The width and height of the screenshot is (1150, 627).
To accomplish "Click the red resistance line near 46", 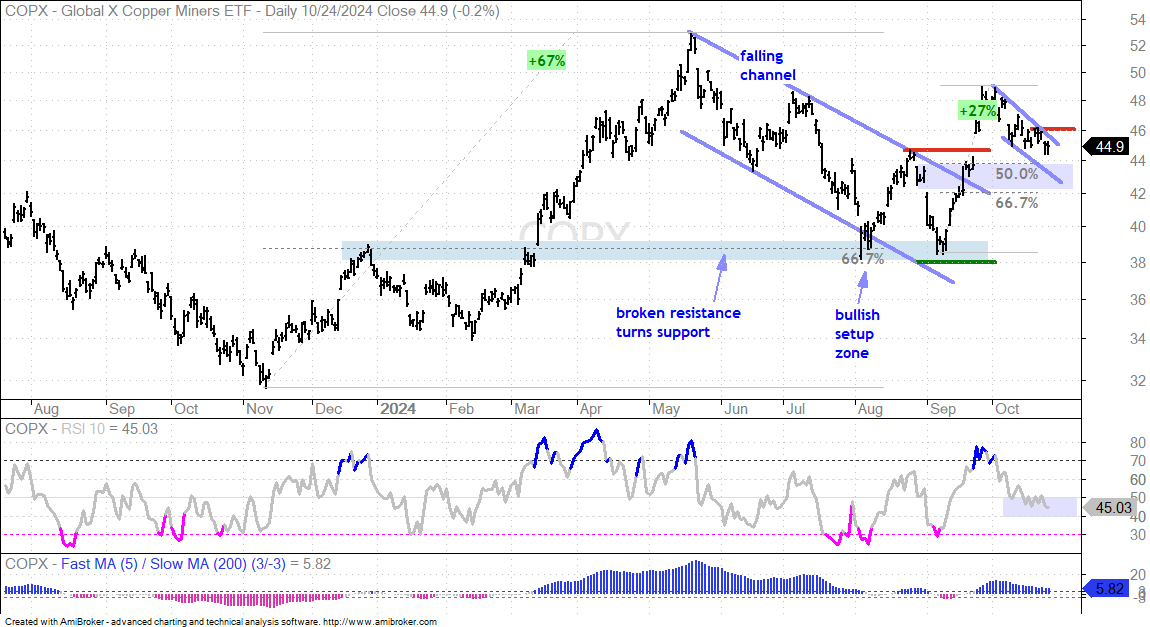I will [1053, 129].
